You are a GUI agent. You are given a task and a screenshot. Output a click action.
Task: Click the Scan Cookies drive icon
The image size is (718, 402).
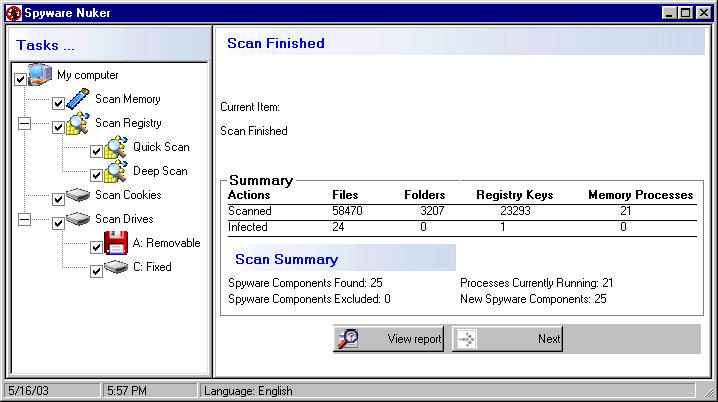(78, 195)
